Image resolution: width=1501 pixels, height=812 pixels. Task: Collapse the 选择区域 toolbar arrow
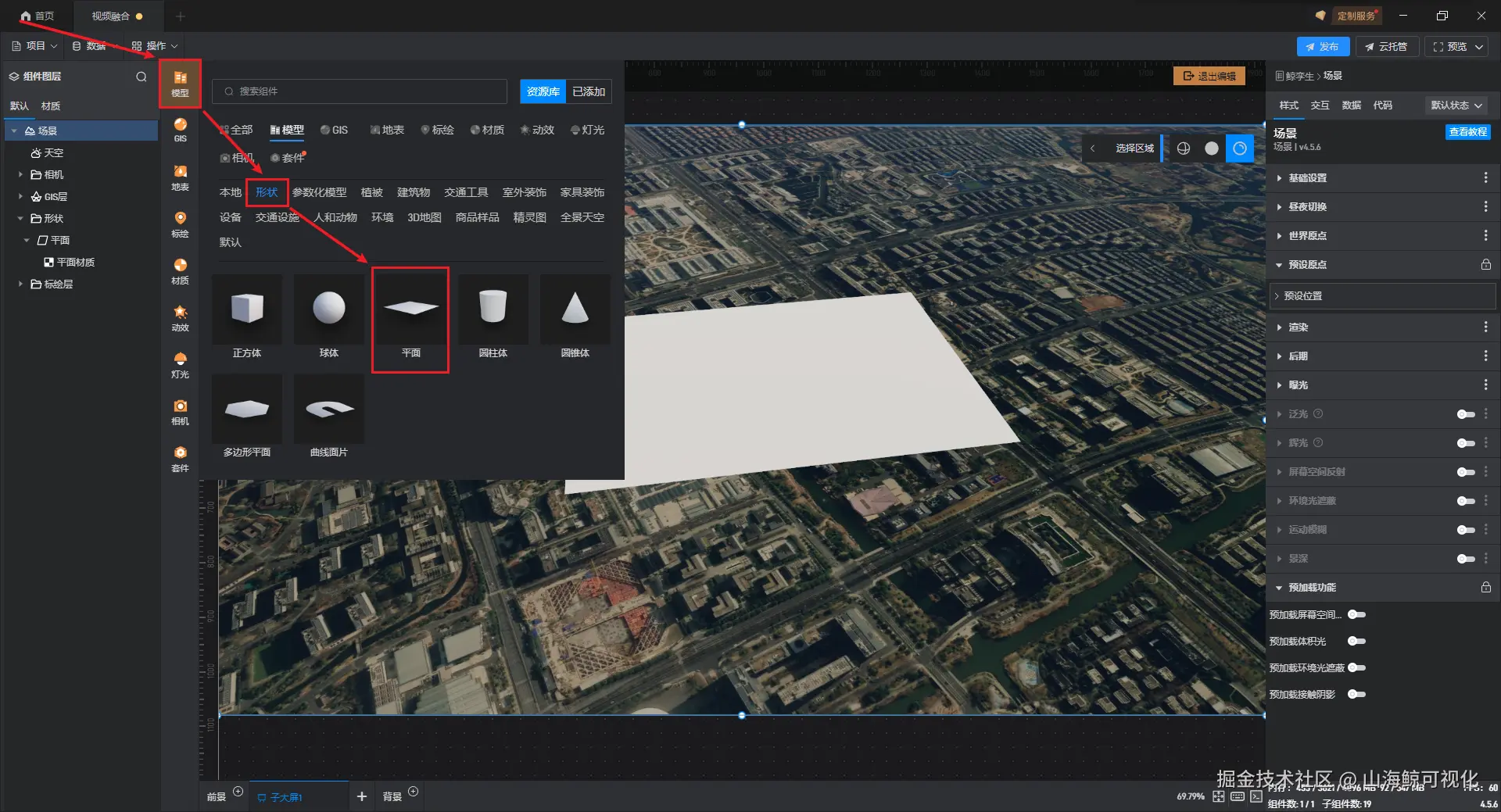pos(1093,148)
